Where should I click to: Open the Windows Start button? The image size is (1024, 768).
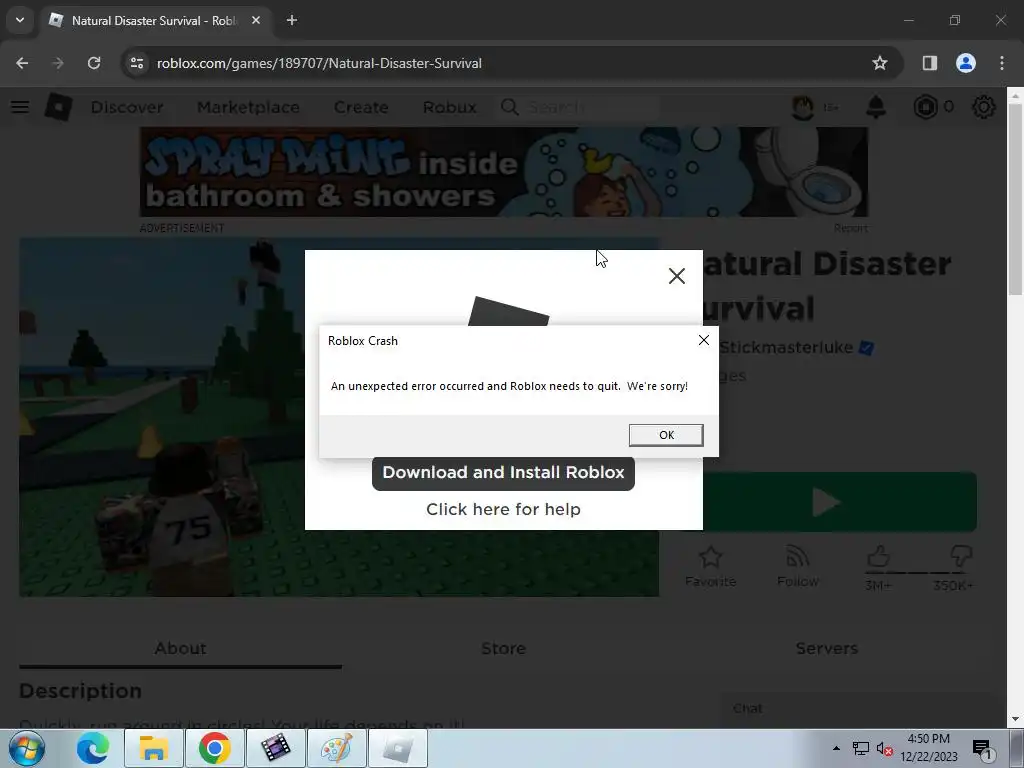pyautogui.click(x=27, y=748)
